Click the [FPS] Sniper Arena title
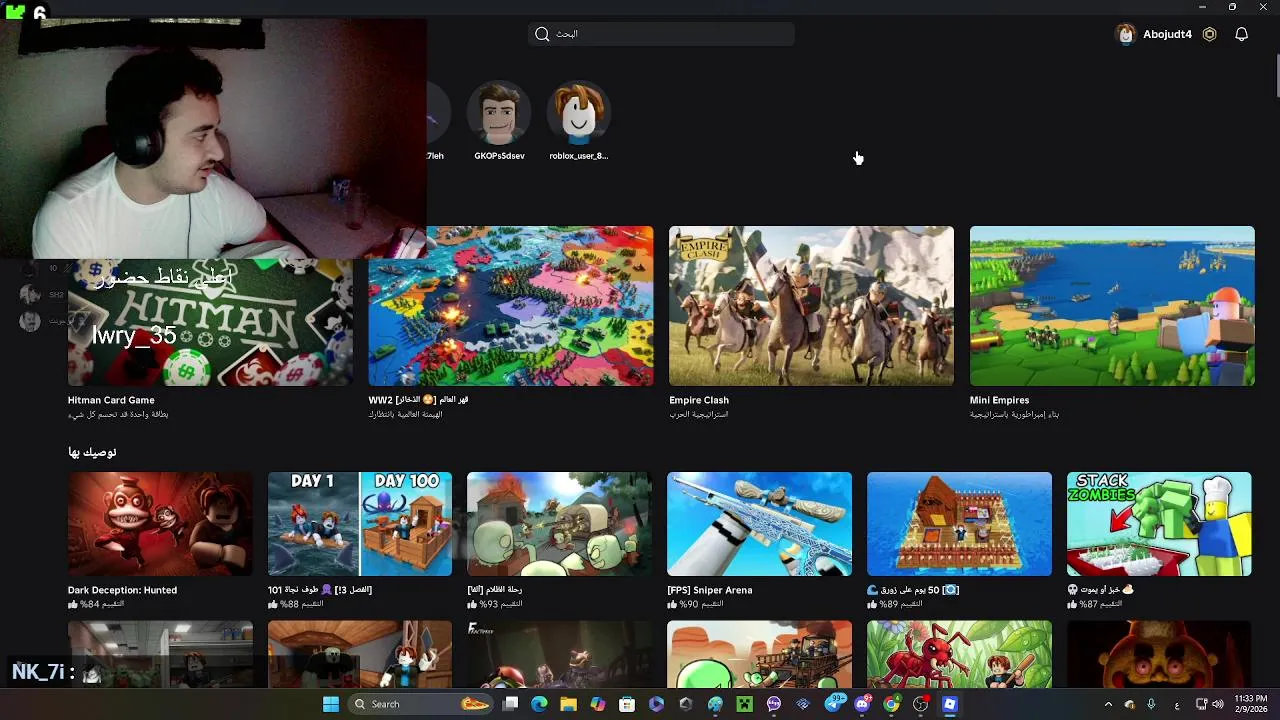The height and width of the screenshot is (720, 1280). tap(709, 590)
